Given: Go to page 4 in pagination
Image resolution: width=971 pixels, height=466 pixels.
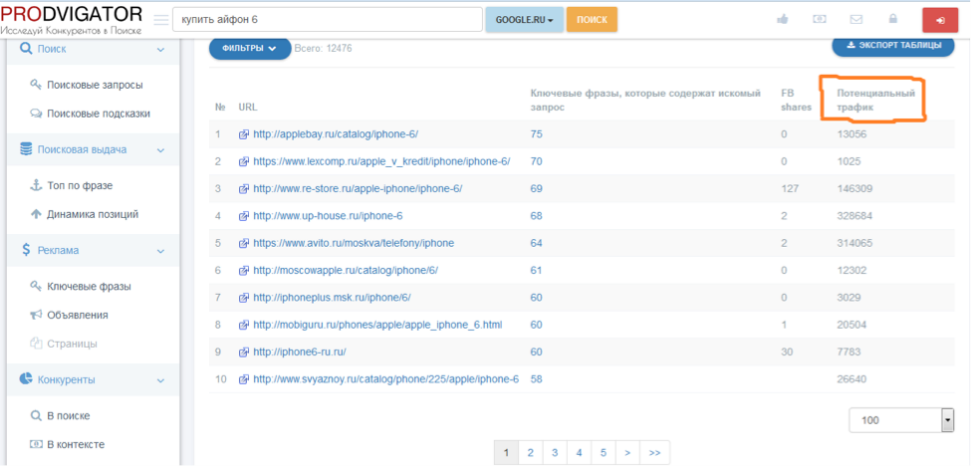Looking at the screenshot, I should [x=579, y=453].
